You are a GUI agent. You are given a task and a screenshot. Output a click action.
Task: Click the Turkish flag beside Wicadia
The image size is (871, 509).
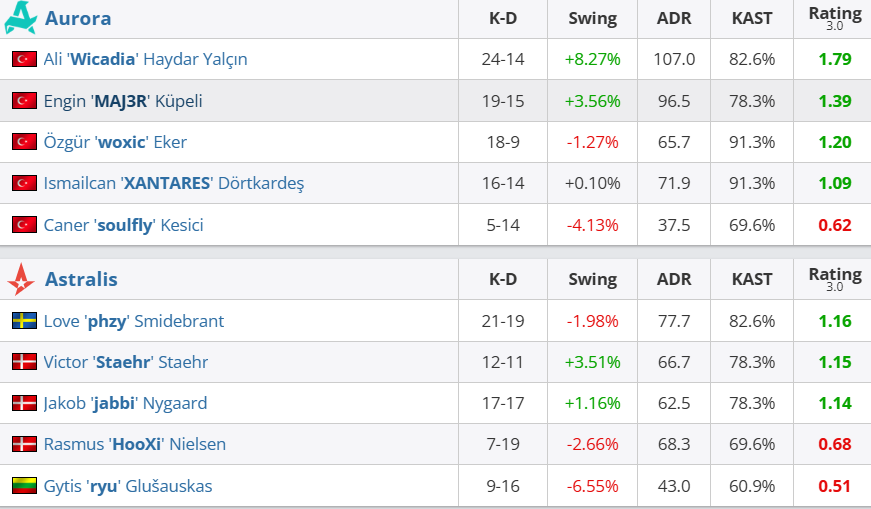[24, 59]
